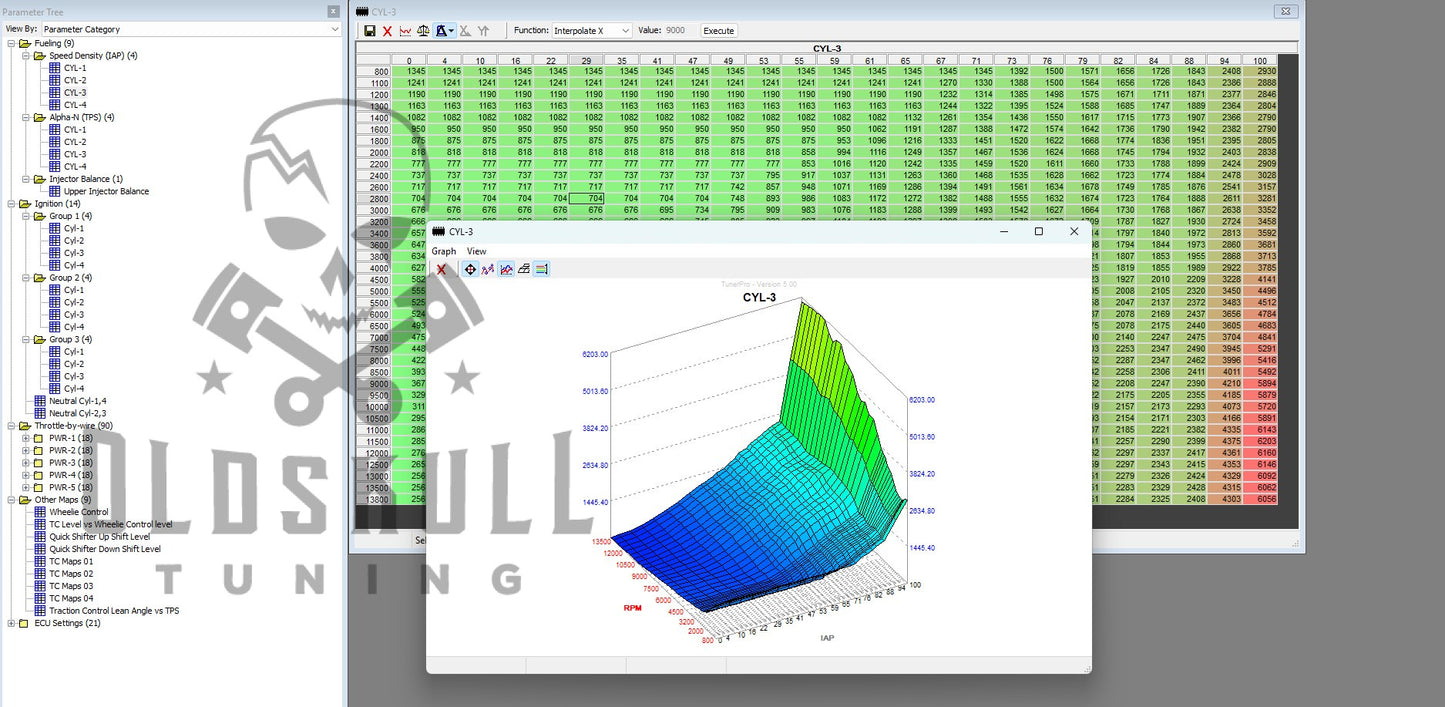Open the Graph menu in graph window
1445x707 pixels.
pyautogui.click(x=444, y=251)
